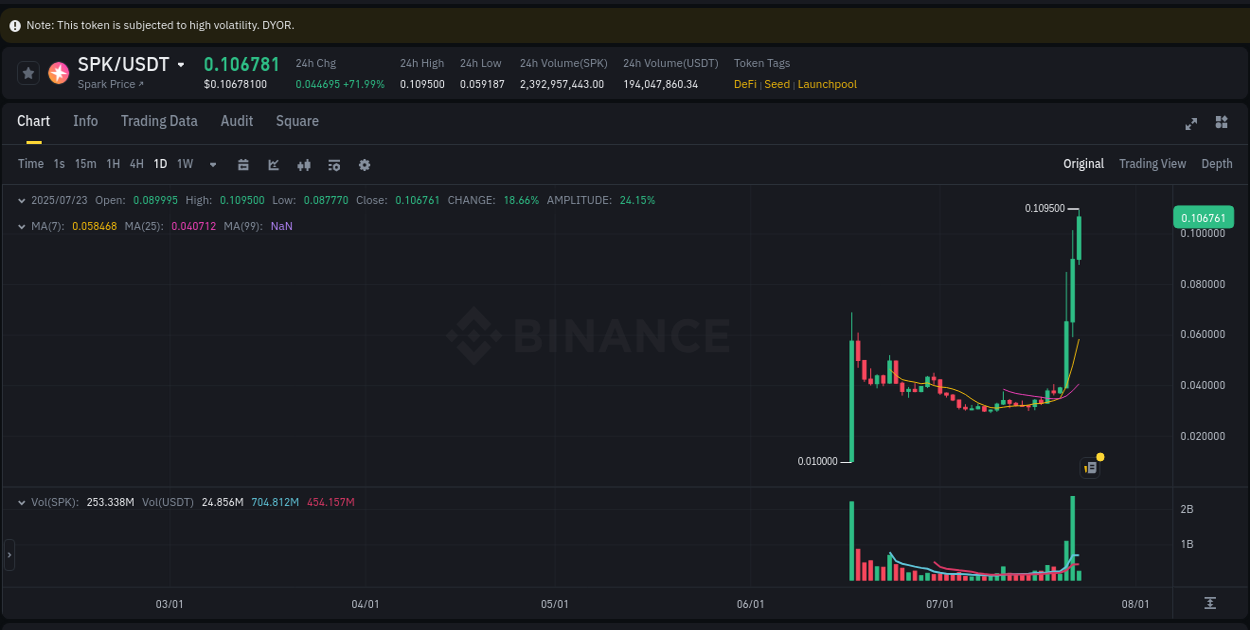Viewport: 1250px width, 630px height.
Task: Open the candlestick chart type icon
Action: (304, 164)
